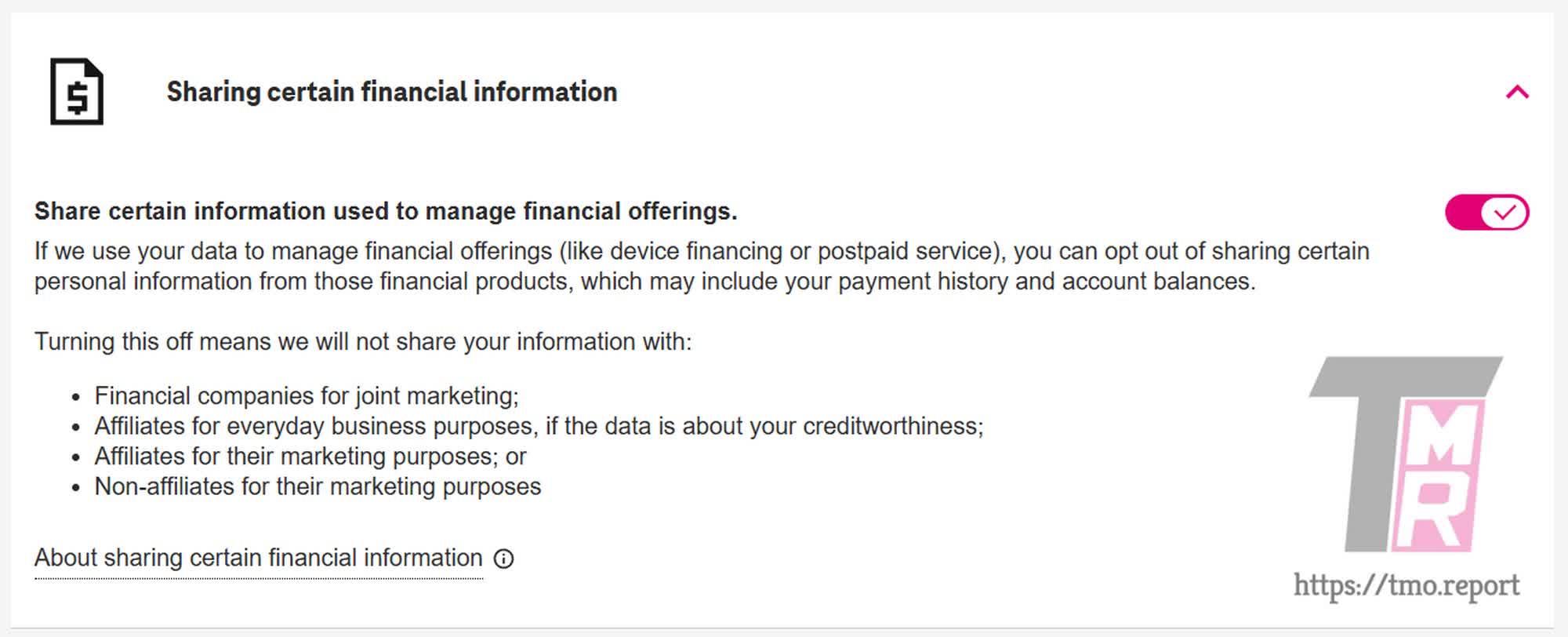Viewport: 1568px width, 637px height.
Task: Collapse the section with the pink chevron
Action: [1517, 93]
